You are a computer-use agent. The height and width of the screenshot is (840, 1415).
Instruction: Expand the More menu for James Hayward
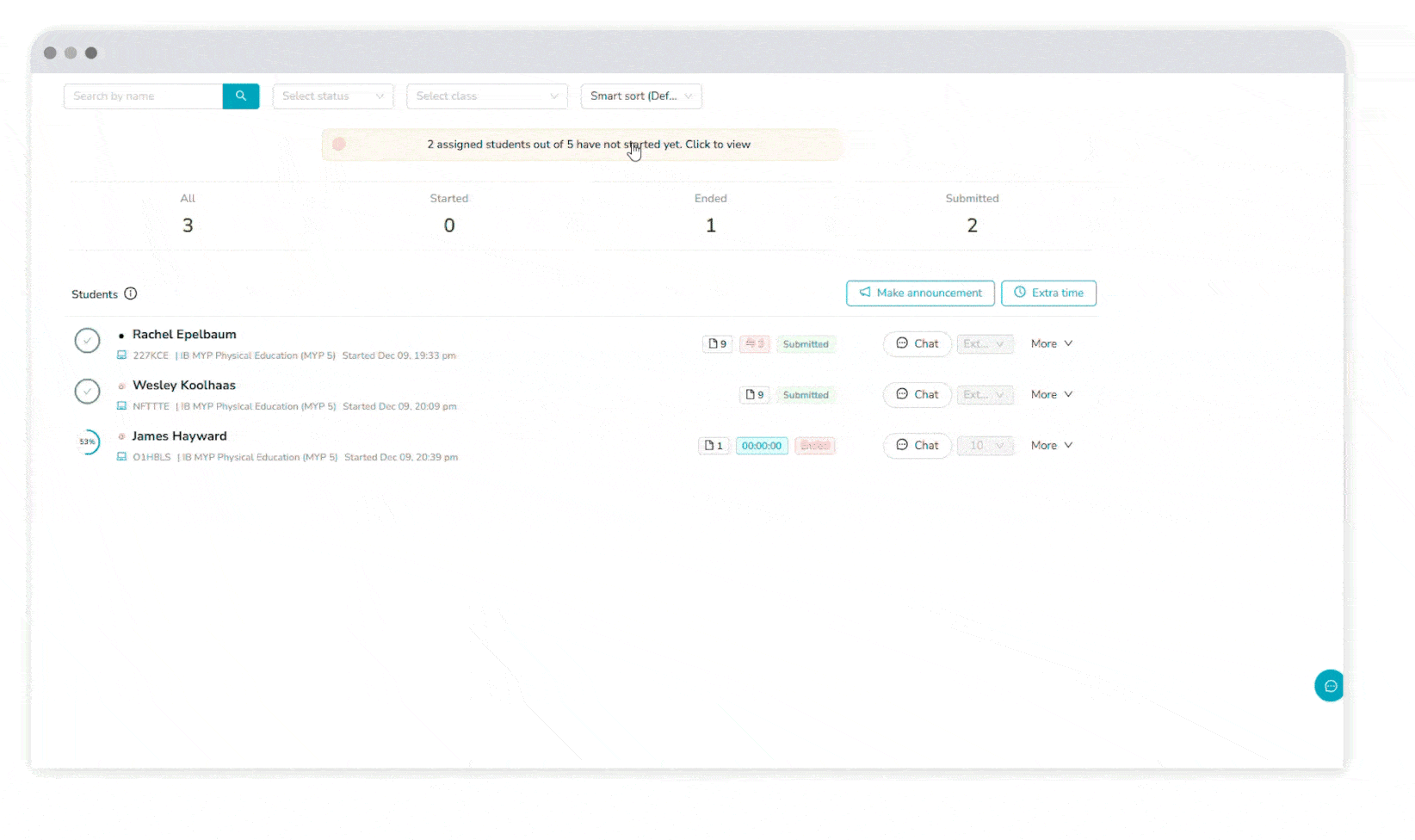tap(1051, 446)
